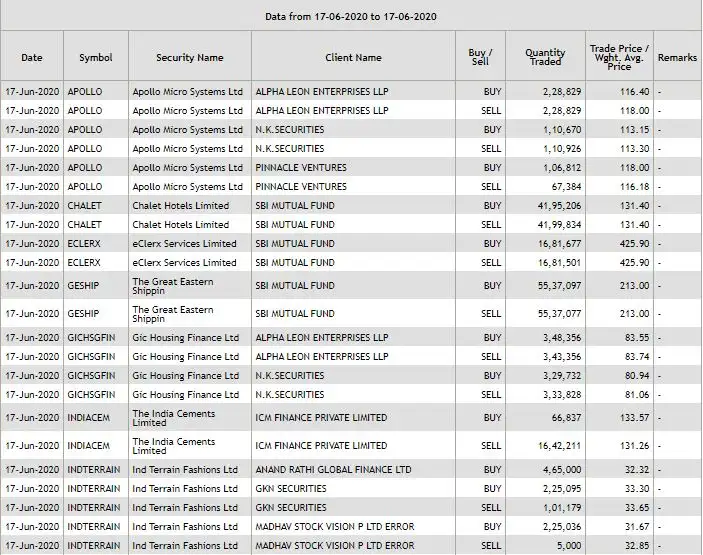
Task: Select the Buy / Sell column header
Action: point(479,58)
